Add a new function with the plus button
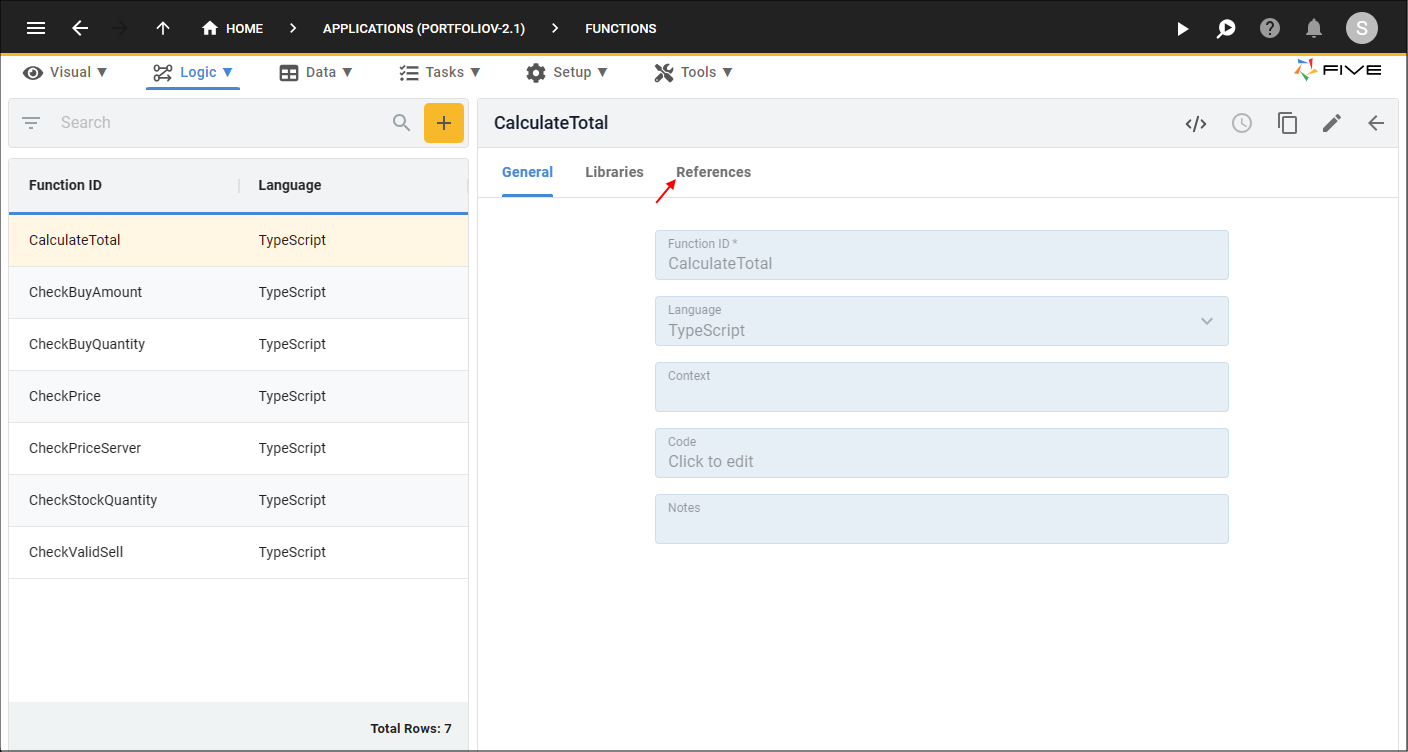This screenshot has height=752, width=1408. 444,123
